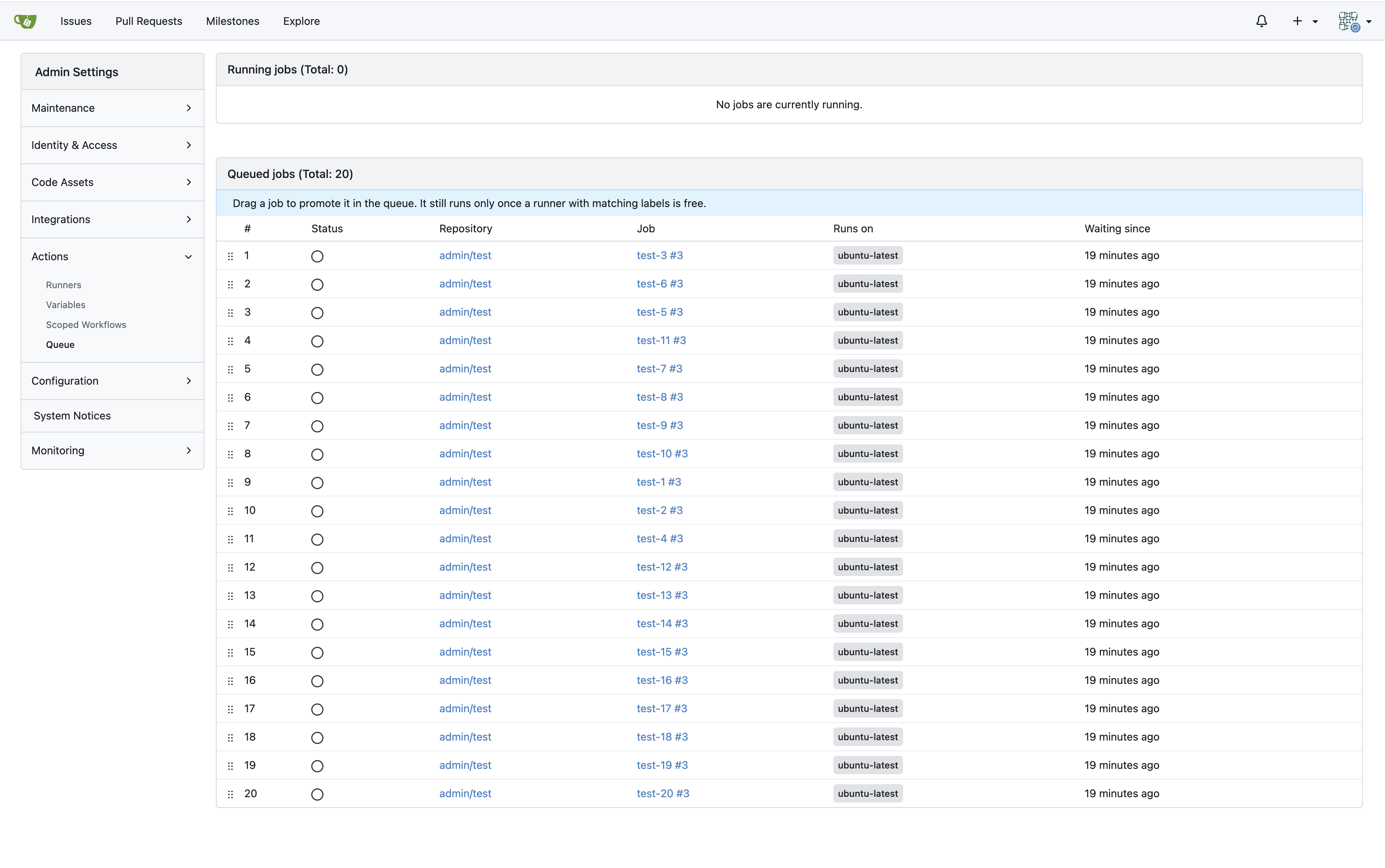Expand the Maintenance settings section

(112, 108)
